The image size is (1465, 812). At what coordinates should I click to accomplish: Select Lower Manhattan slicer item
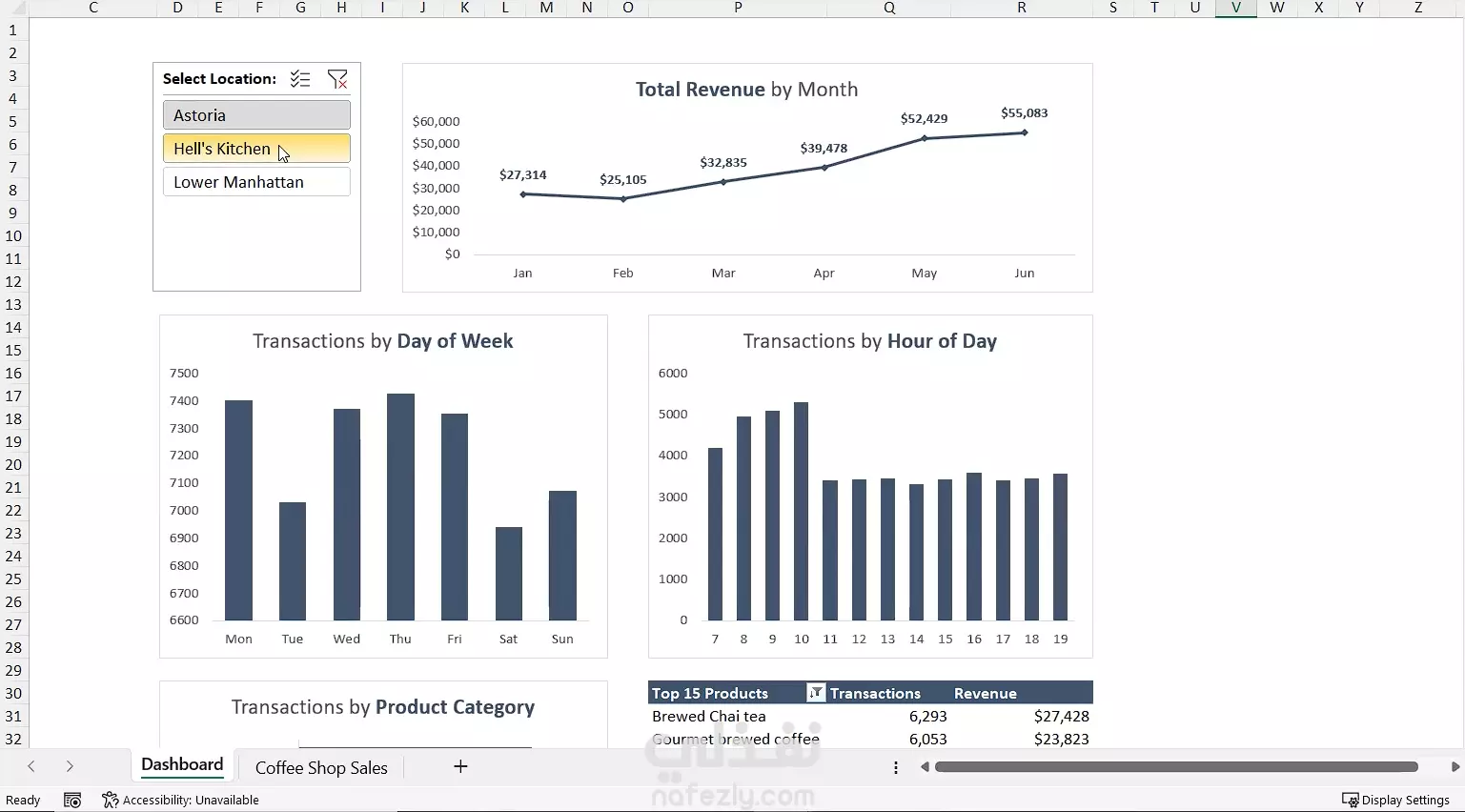(256, 182)
